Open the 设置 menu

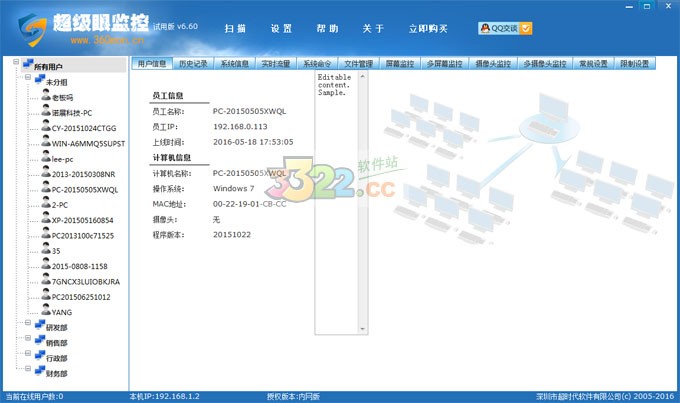tap(281, 29)
